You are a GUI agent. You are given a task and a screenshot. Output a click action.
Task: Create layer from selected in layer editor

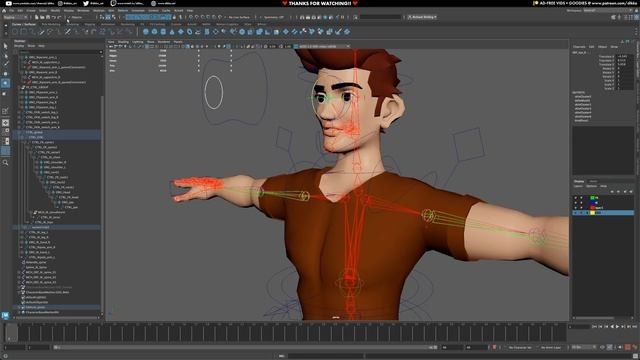click(x=631, y=191)
